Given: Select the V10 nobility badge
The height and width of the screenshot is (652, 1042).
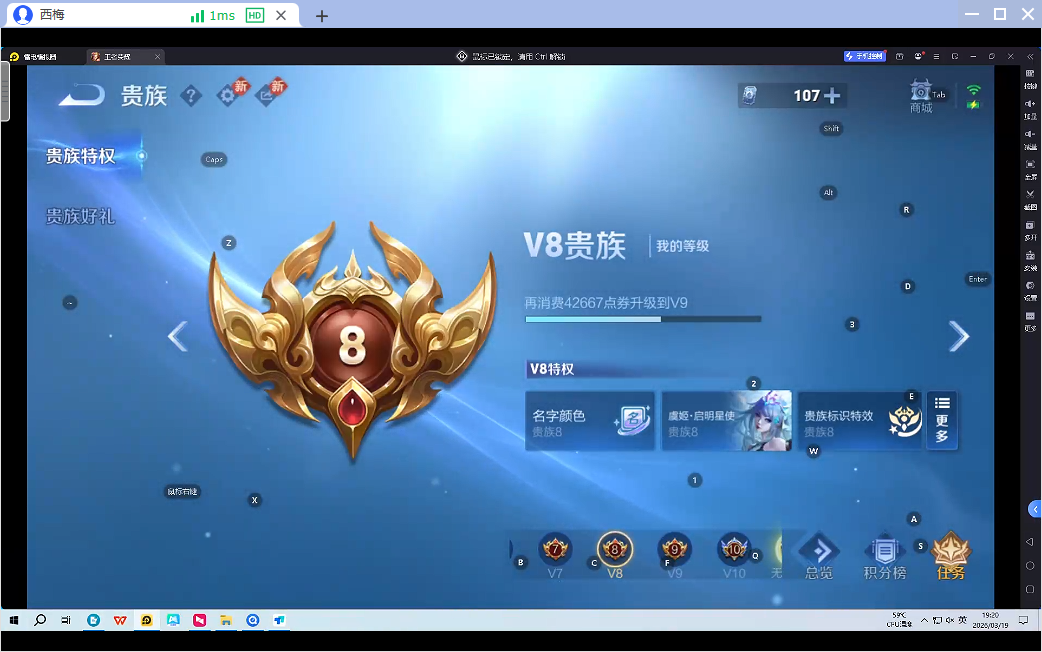Looking at the screenshot, I should click(x=733, y=551).
